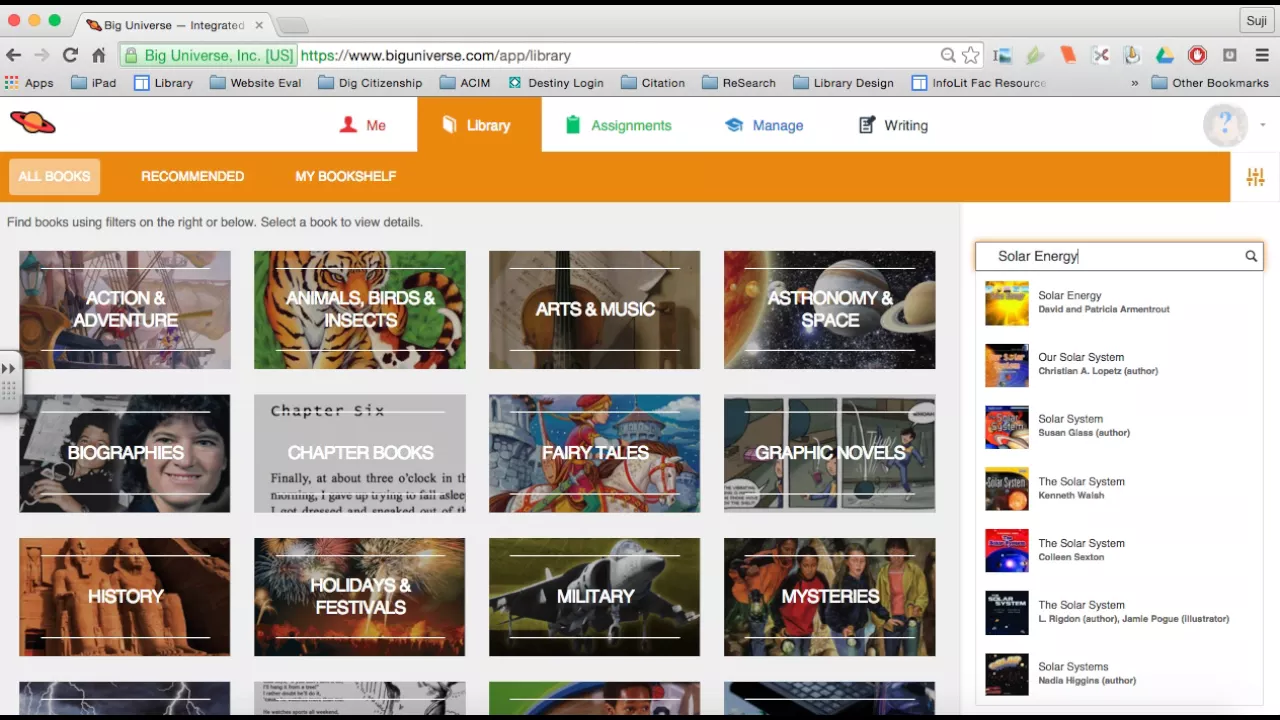
Task: Open the Manage tab
Action: pyautogui.click(x=765, y=125)
